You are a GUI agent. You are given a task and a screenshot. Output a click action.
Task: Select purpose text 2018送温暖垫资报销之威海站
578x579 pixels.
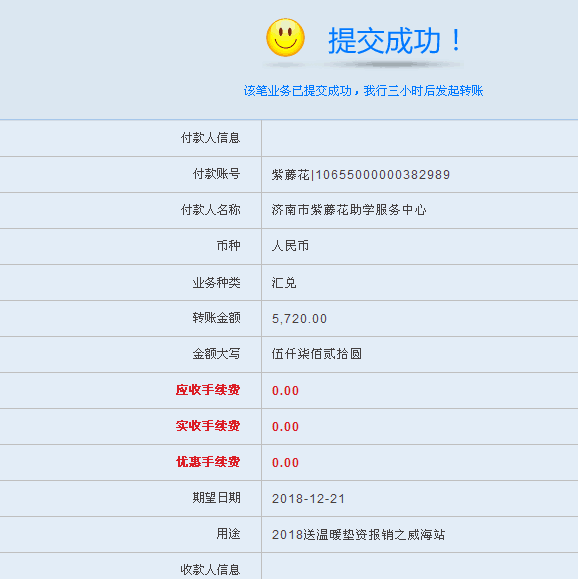pos(358,535)
